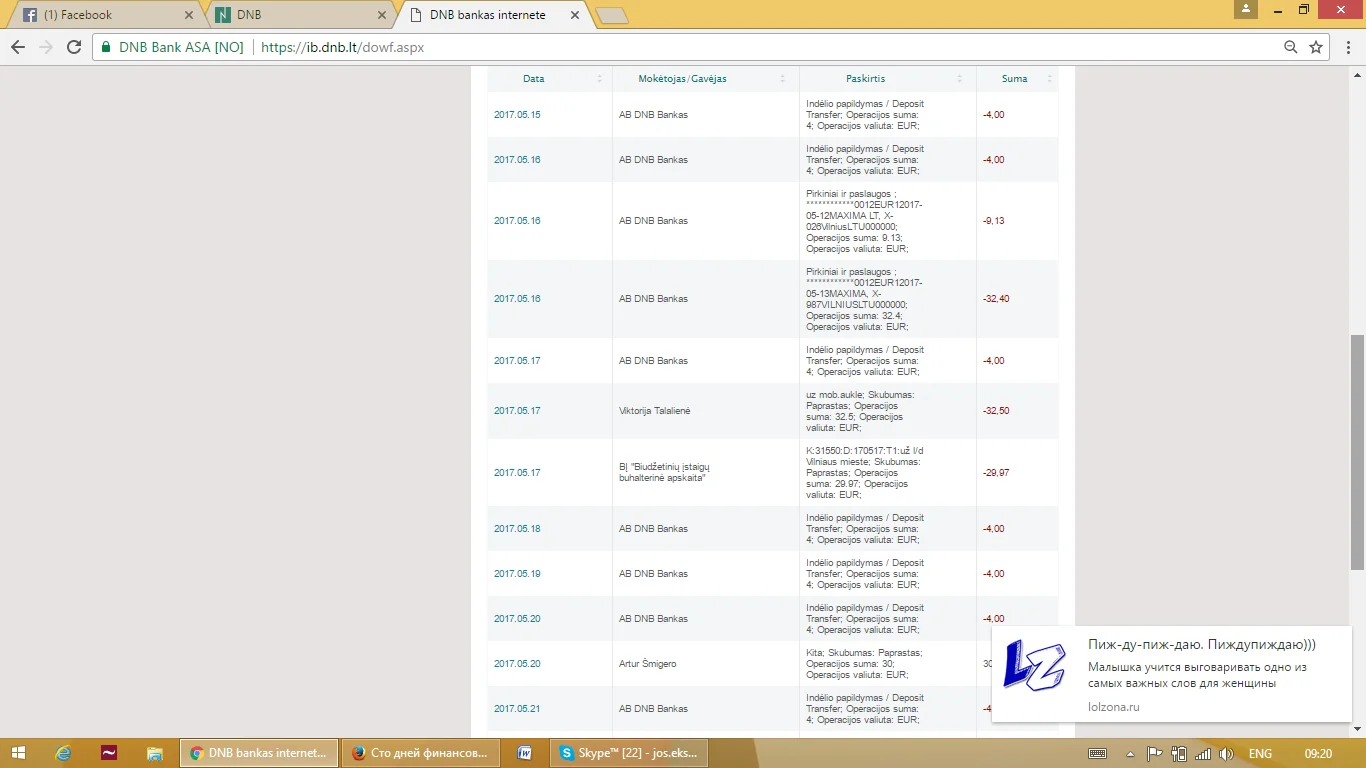Select payee Viktorija Talalienė
The height and width of the screenshot is (768, 1366).
click(x=654, y=411)
